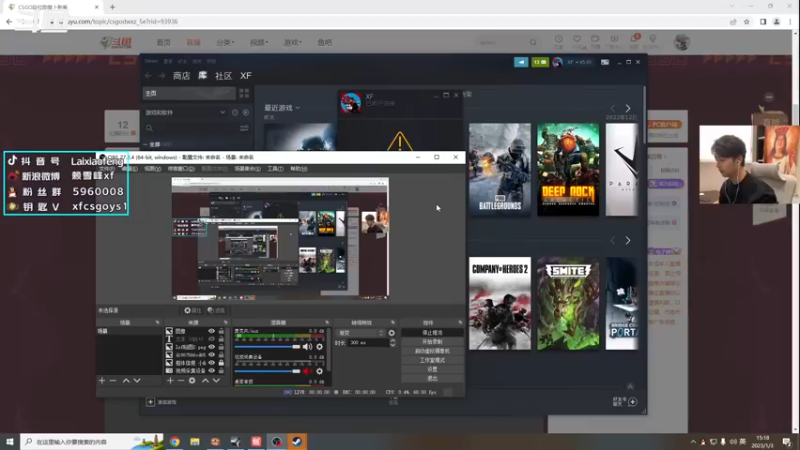Toggle lock on 整体信息 source
The height and width of the screenshot is (450, 800).
click(221, 363)
